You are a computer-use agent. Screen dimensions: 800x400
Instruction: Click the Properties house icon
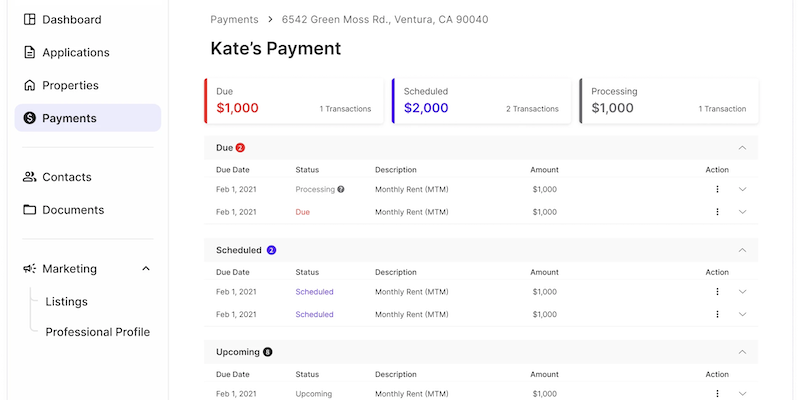[30, 85]
